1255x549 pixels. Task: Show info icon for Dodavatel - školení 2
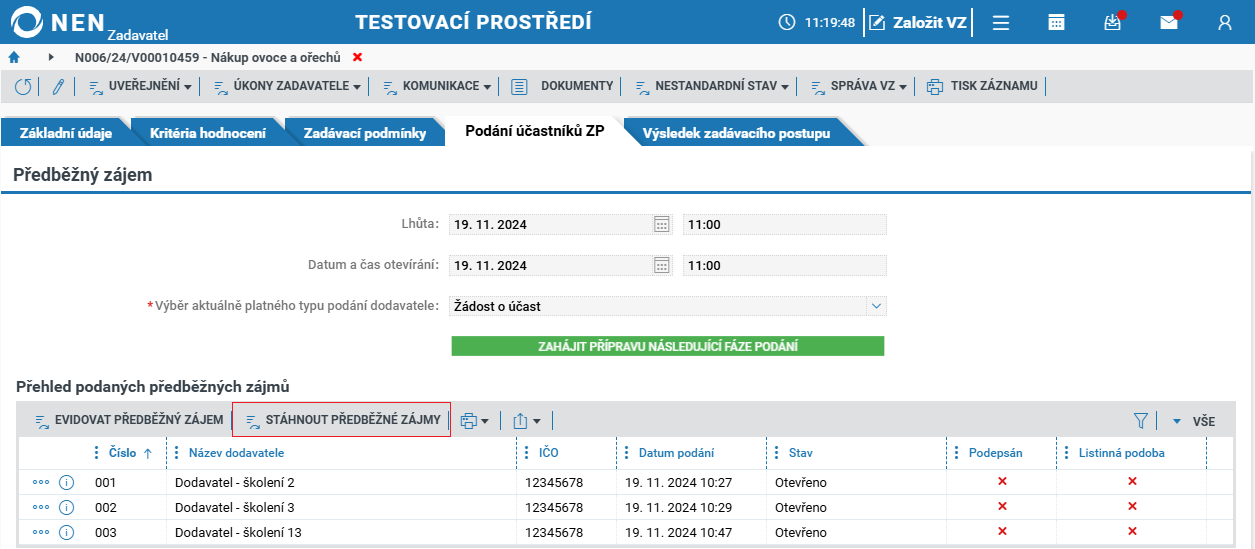point(67,482)
